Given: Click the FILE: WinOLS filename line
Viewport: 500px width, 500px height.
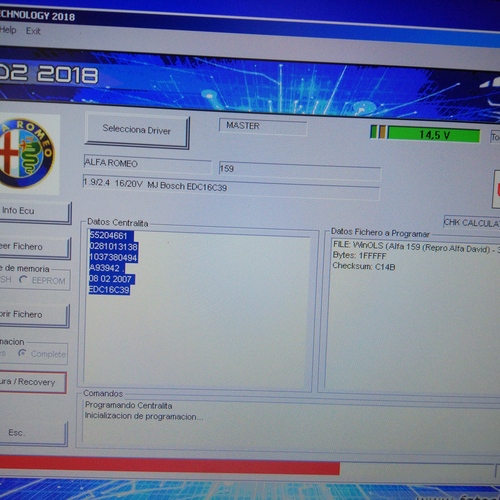Looking at the screenshot, I should click(416, 247).
